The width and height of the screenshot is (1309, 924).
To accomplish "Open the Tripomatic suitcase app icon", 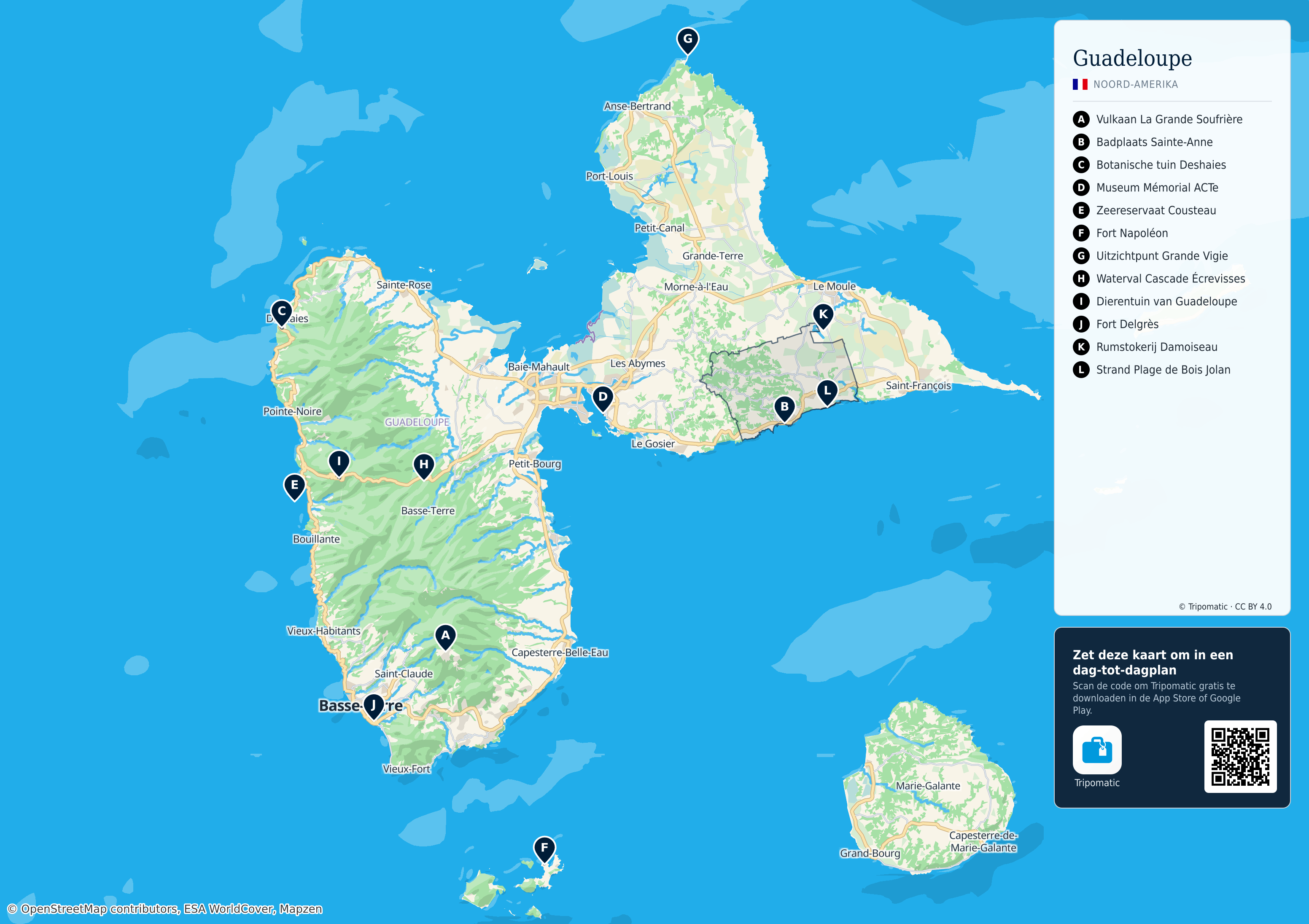I will tap(1097, 749).
